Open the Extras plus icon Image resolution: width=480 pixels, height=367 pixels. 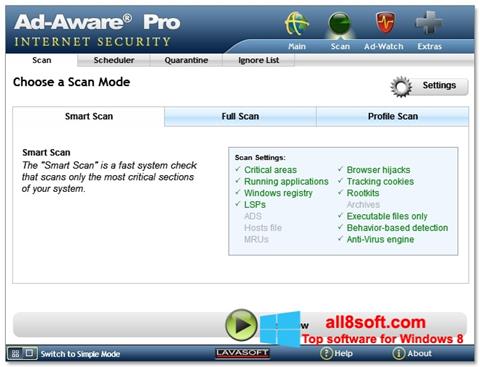click(429, 23)
